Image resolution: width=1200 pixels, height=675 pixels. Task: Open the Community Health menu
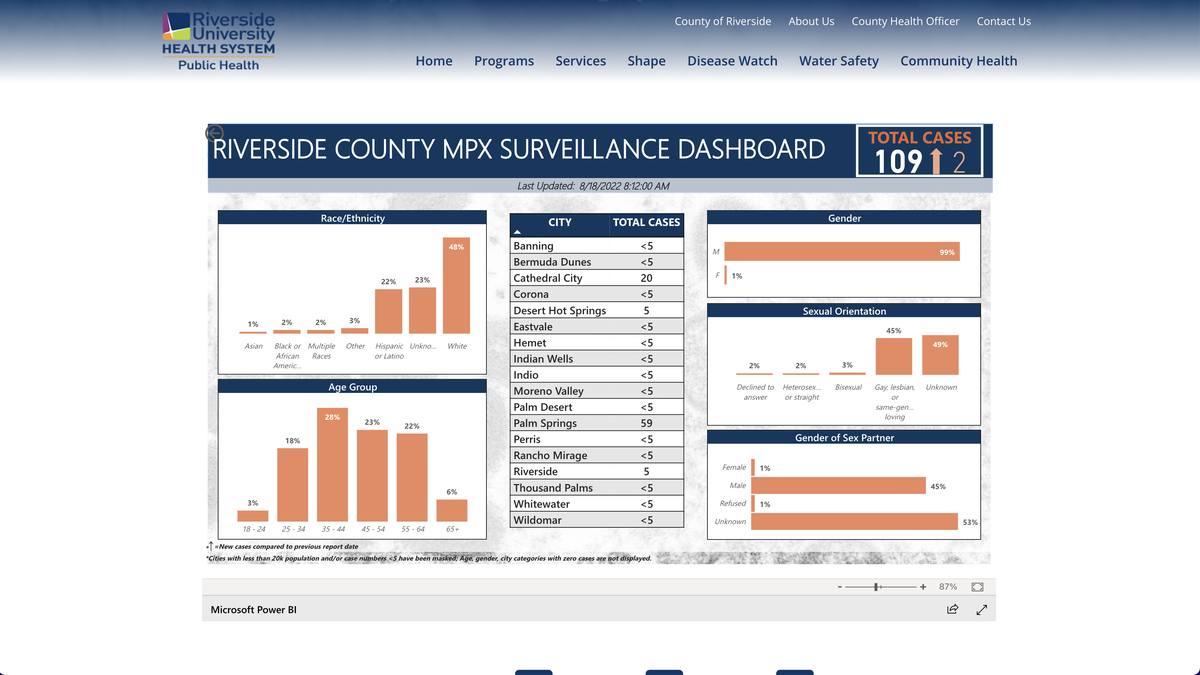[x=958, y=61]
